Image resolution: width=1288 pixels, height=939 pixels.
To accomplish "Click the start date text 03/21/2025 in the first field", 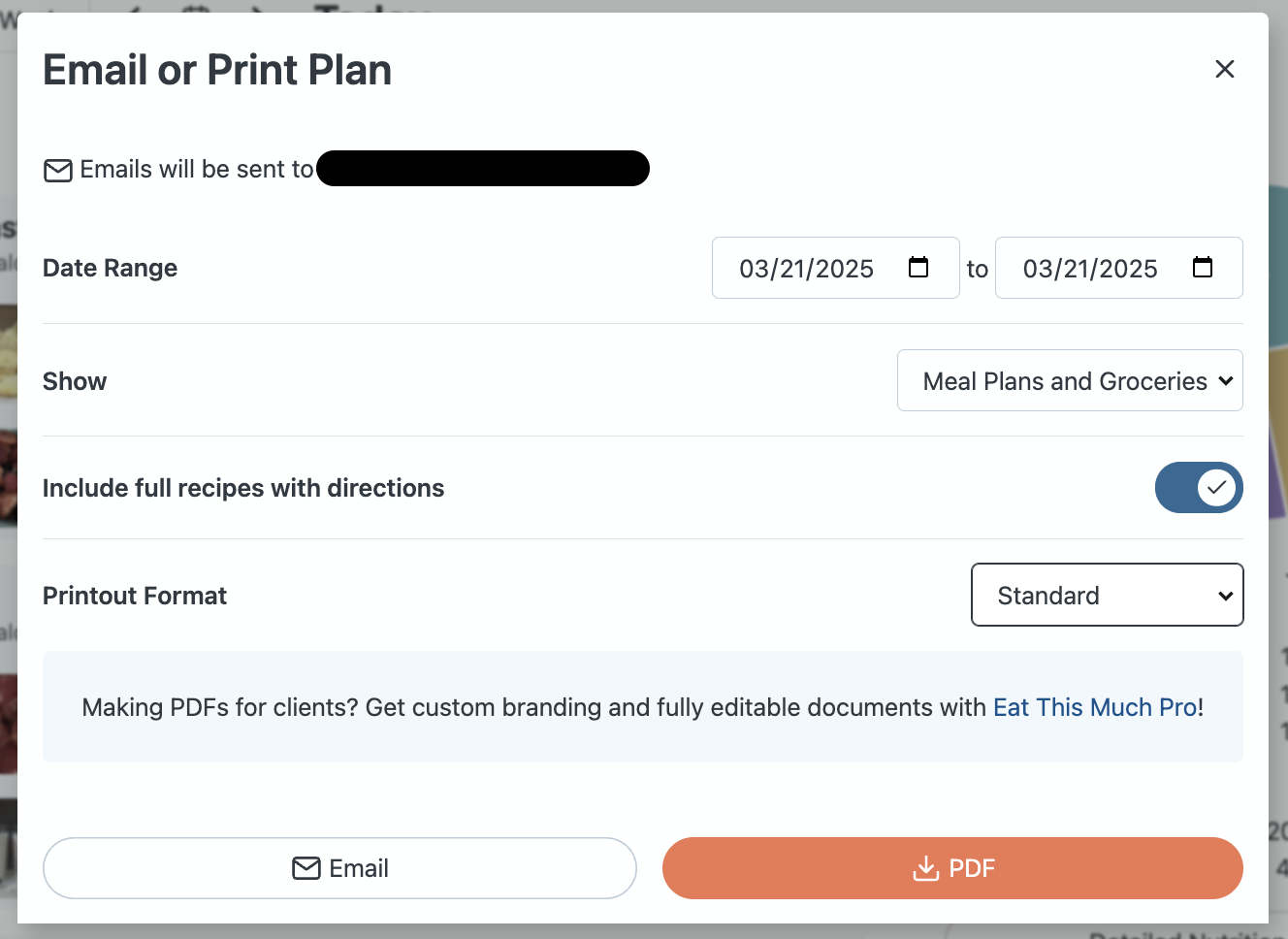I will pos(806,269).
